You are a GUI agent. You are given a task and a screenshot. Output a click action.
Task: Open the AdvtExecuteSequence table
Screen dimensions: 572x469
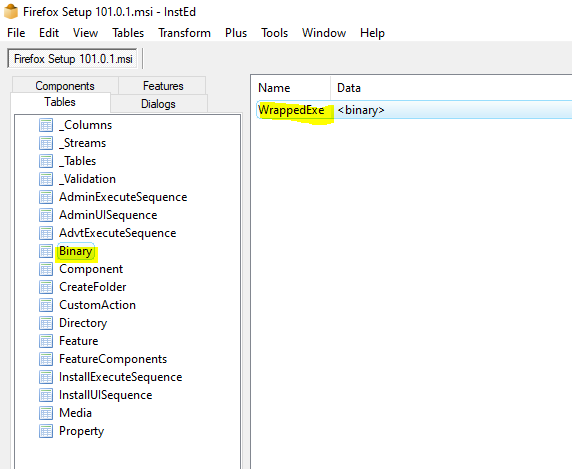(117, 233)
